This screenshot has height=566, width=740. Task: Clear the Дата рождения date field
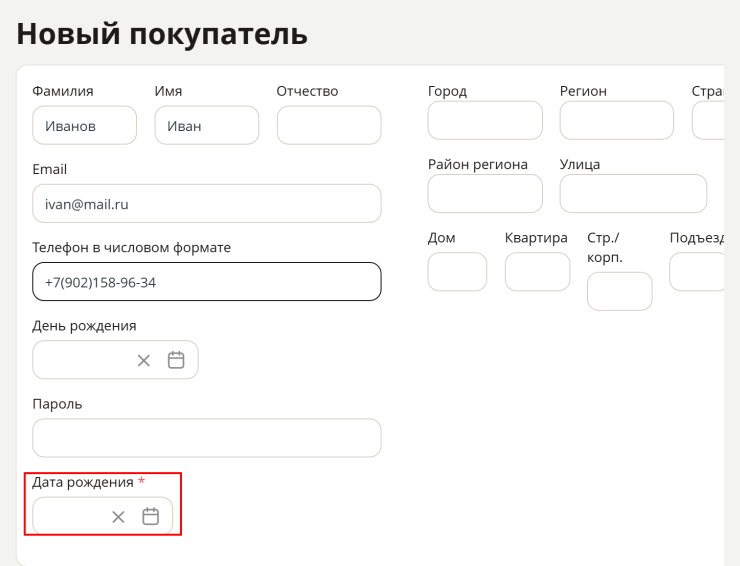click(x=118, y=517)
